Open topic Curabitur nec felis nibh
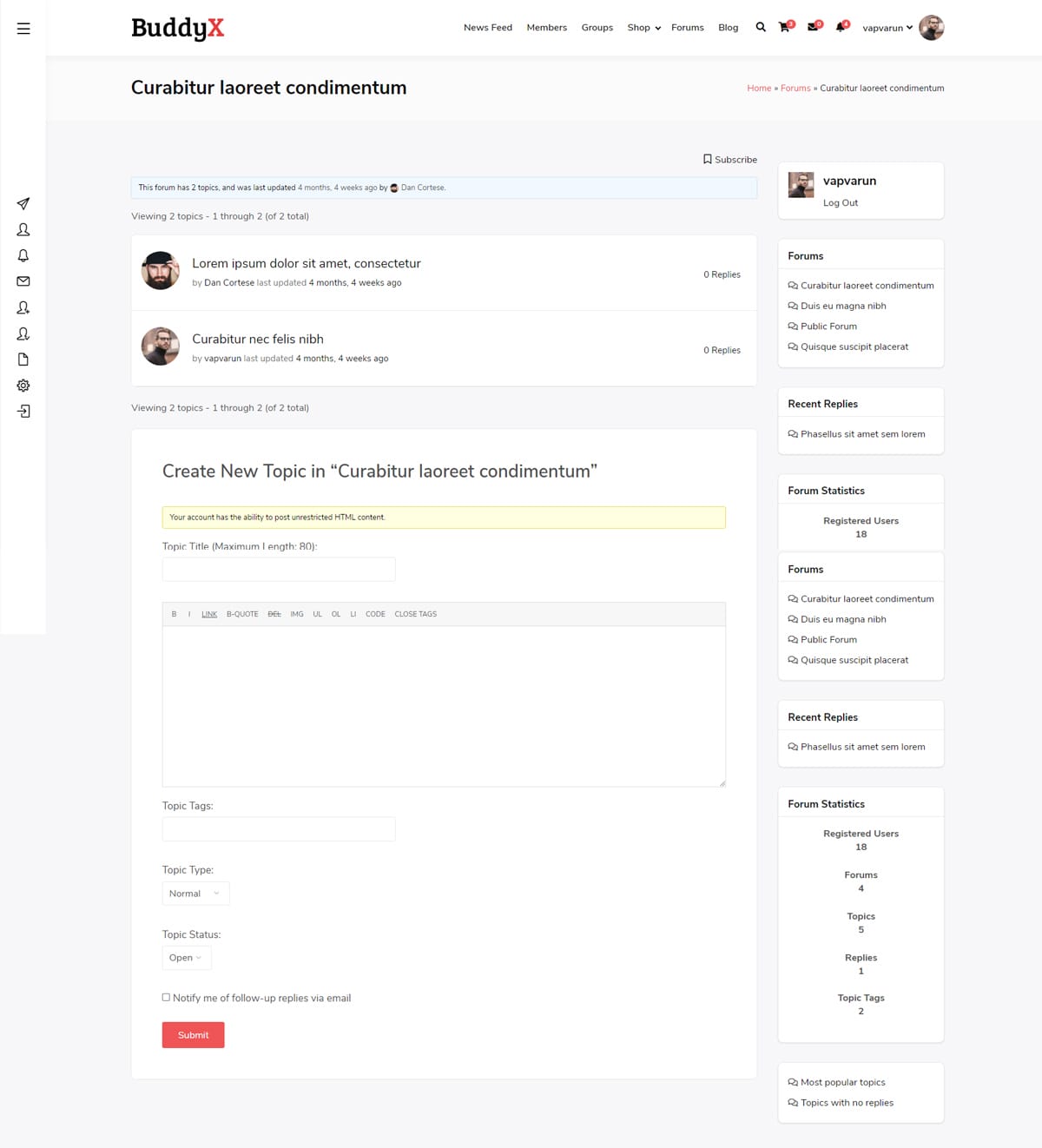Screen dimensions: 1042x1148 257,339
